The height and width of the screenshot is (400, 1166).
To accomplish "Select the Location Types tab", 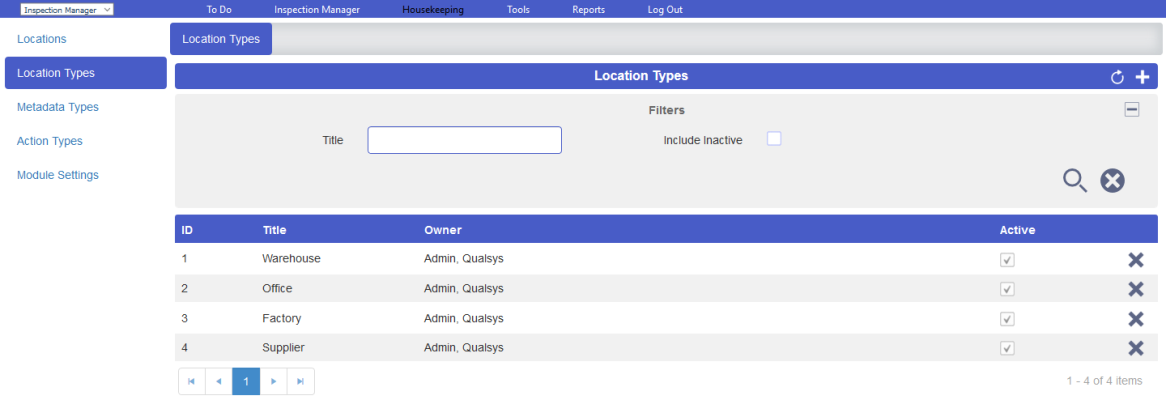I will point(221,39).
